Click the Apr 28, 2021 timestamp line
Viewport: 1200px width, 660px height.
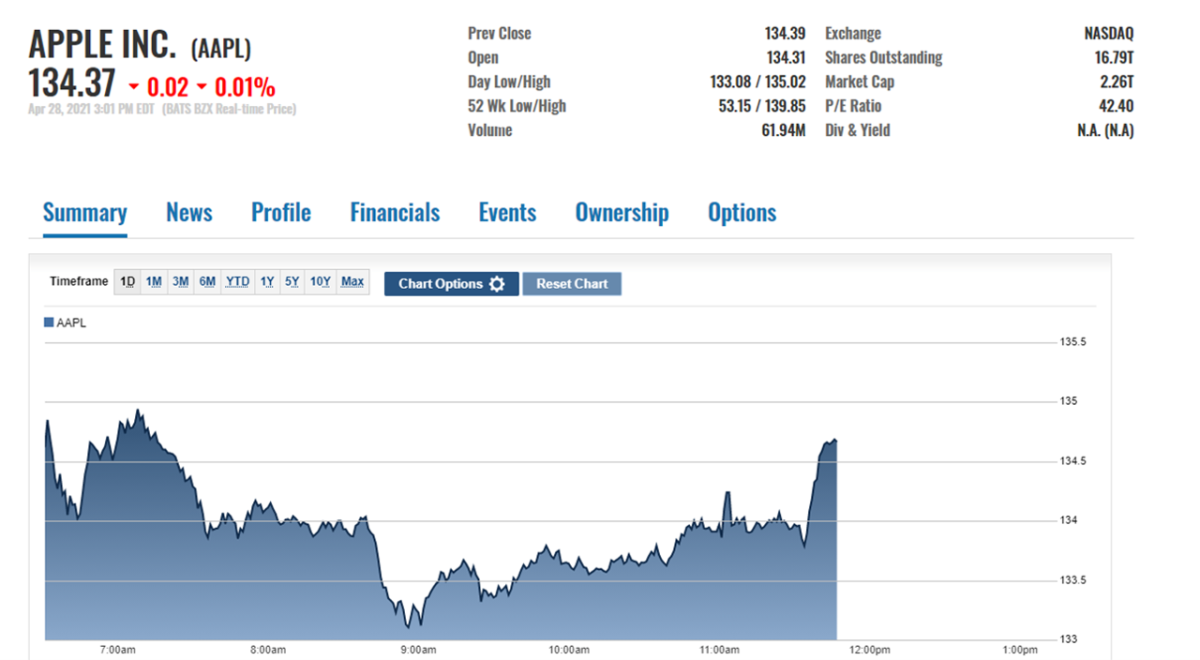pos(162,109)
